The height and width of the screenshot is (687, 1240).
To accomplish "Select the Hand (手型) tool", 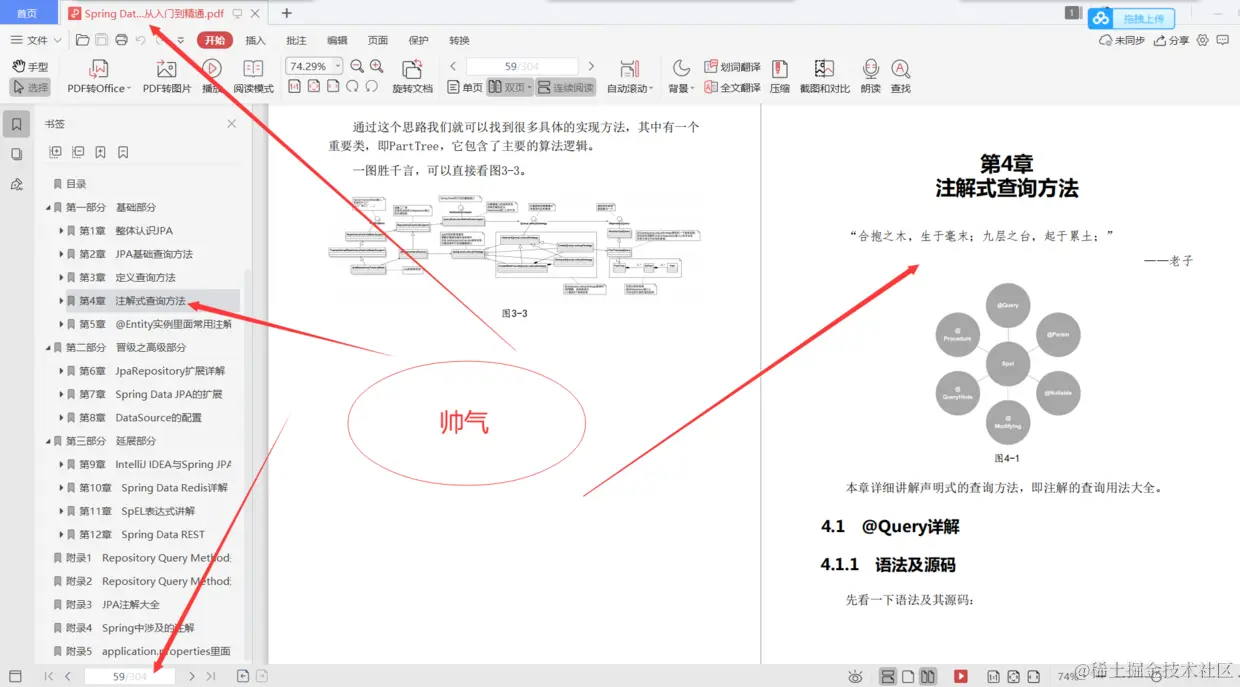I will tap(30, 66).
